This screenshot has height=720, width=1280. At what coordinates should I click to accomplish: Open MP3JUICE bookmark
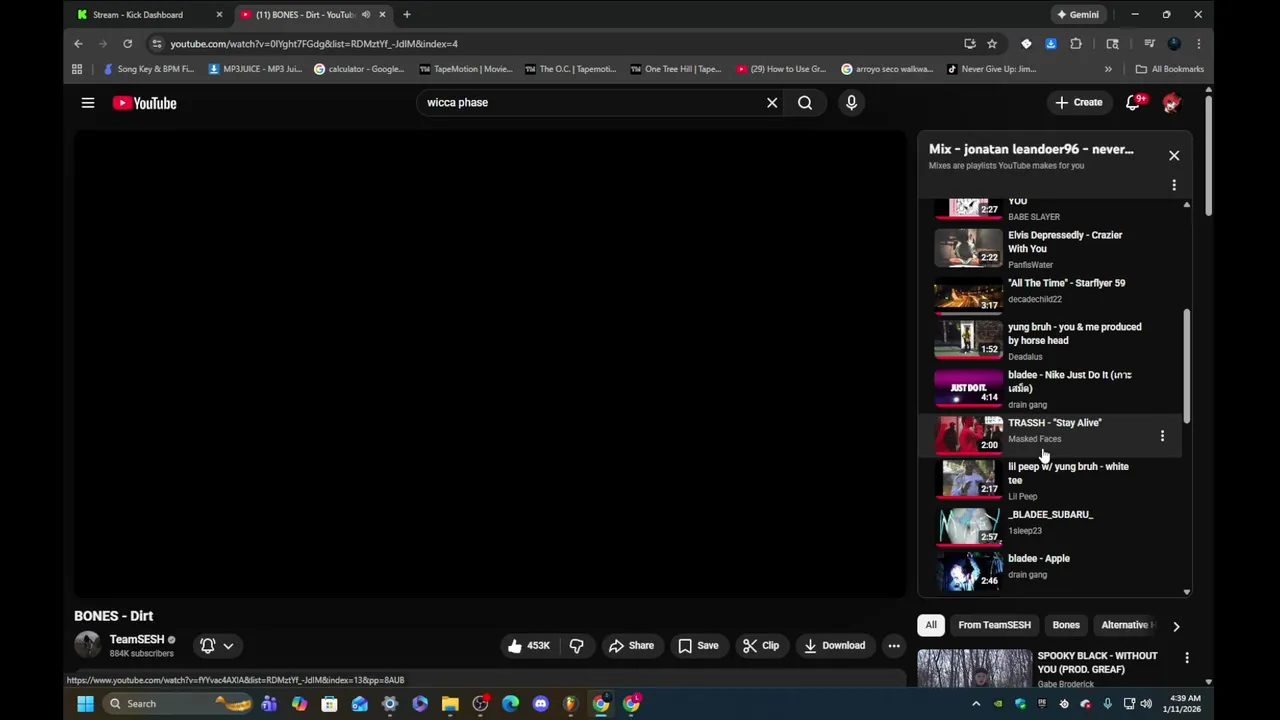(255, 69)
